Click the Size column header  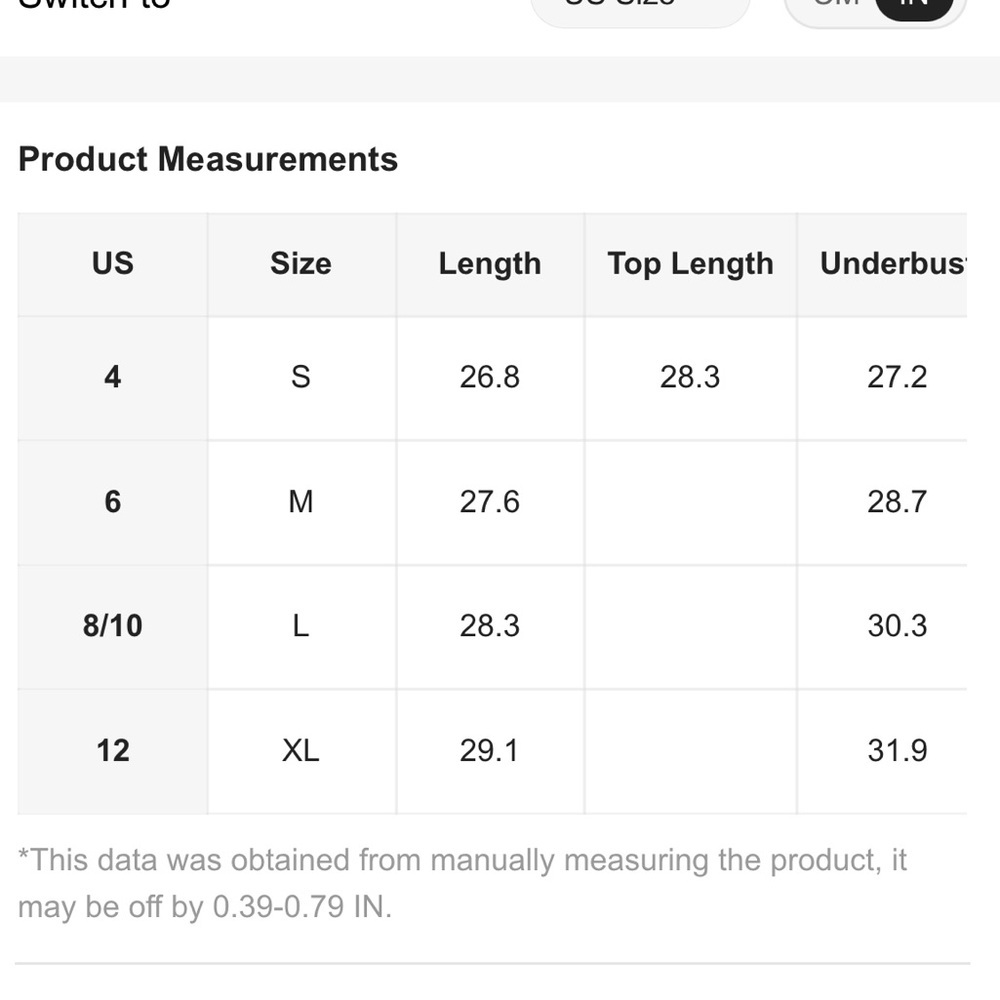pyautogui.click(x=301, y=264)
